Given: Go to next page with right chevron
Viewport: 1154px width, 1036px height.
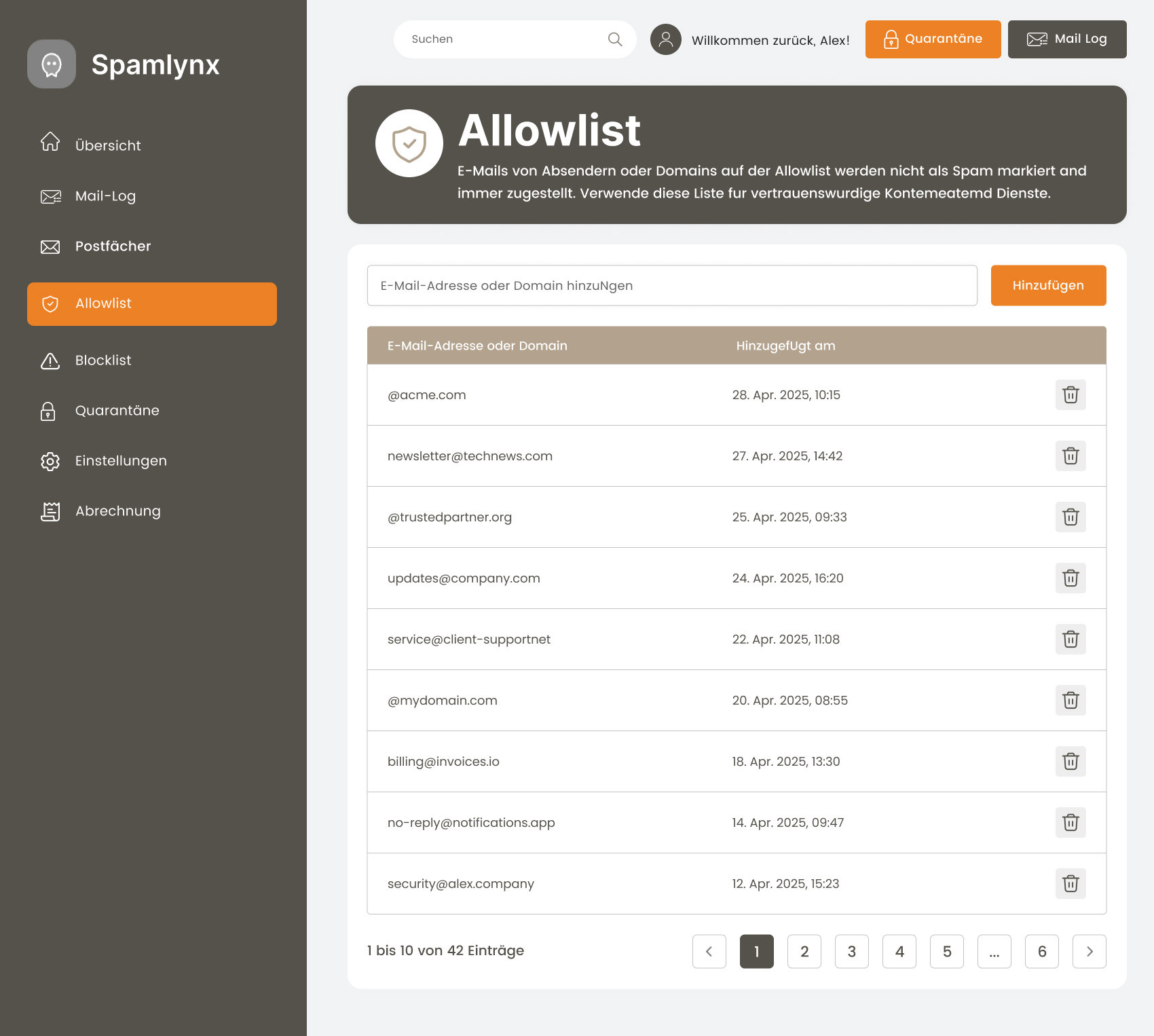Looking at the screenshot, I should pos(1090,951).
